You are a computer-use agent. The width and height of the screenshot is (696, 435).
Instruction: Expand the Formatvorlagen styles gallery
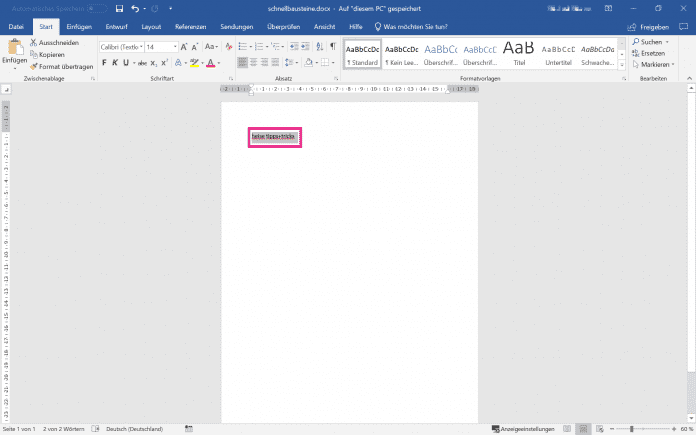[622, 66]
